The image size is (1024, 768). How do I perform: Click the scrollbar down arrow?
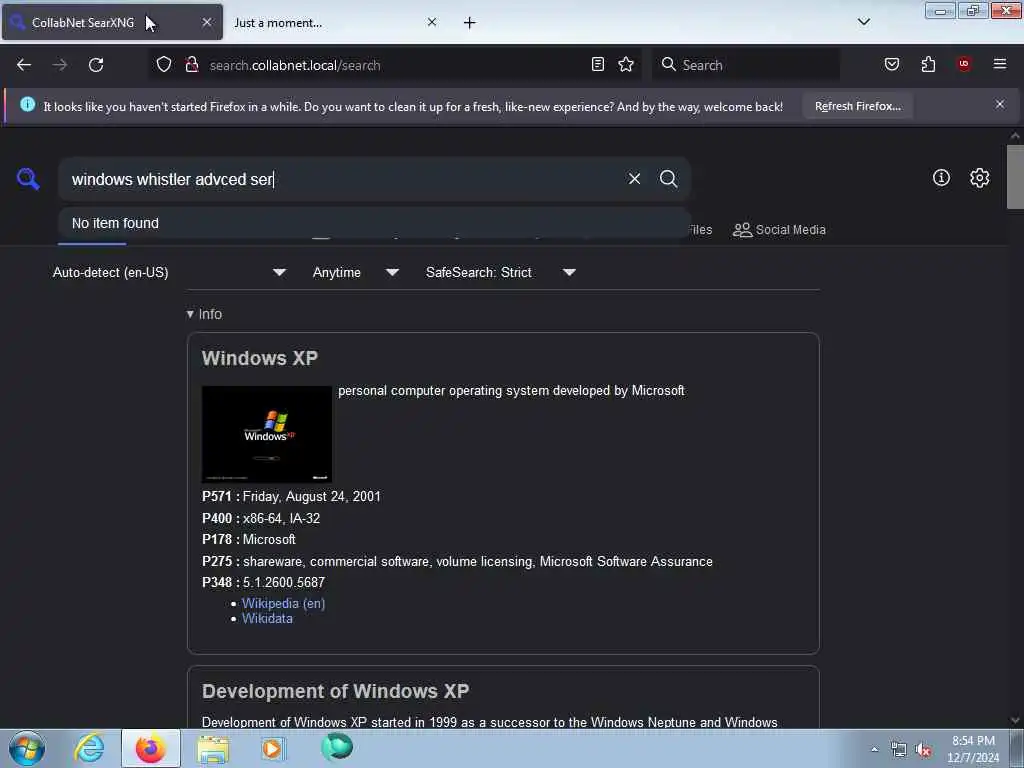(1015, 720)
